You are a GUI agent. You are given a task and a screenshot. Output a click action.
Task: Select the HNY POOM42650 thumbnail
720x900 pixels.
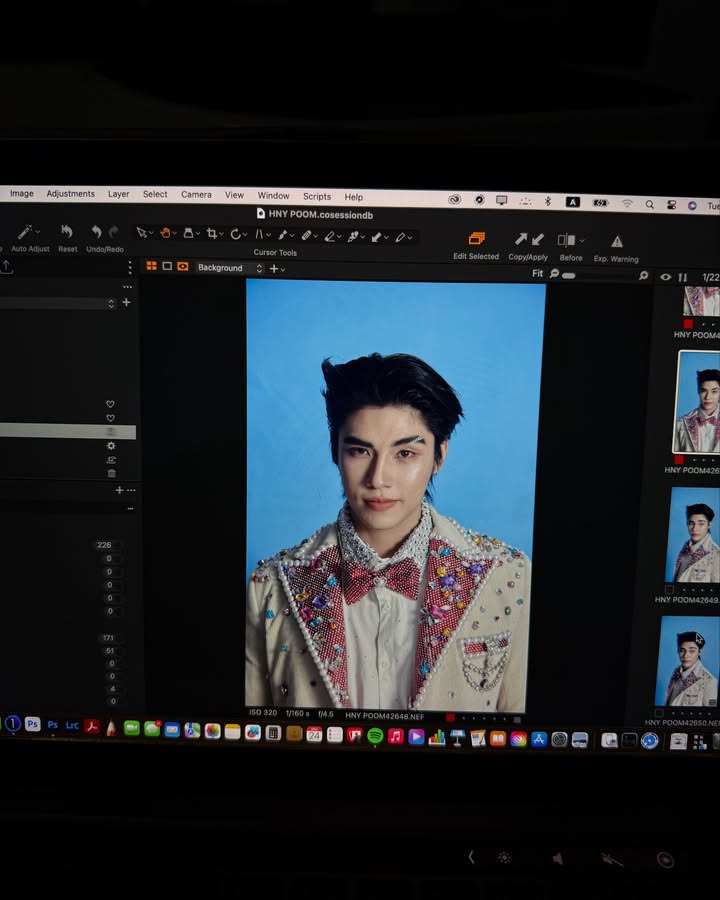(x=688, y=661)
